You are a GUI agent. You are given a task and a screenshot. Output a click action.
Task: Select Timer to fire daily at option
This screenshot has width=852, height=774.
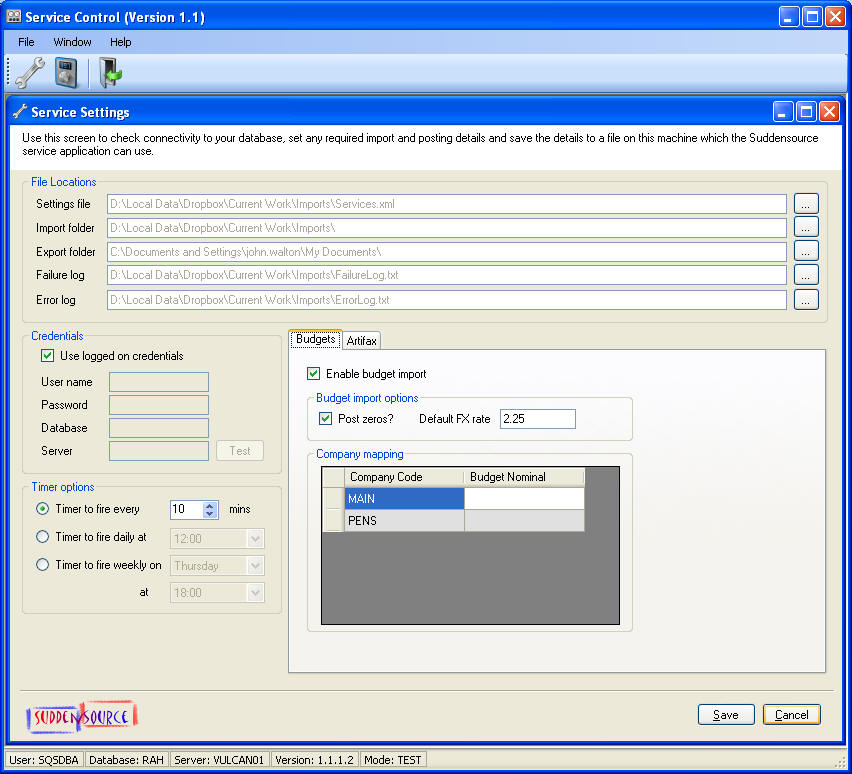(x=42, y=536)
